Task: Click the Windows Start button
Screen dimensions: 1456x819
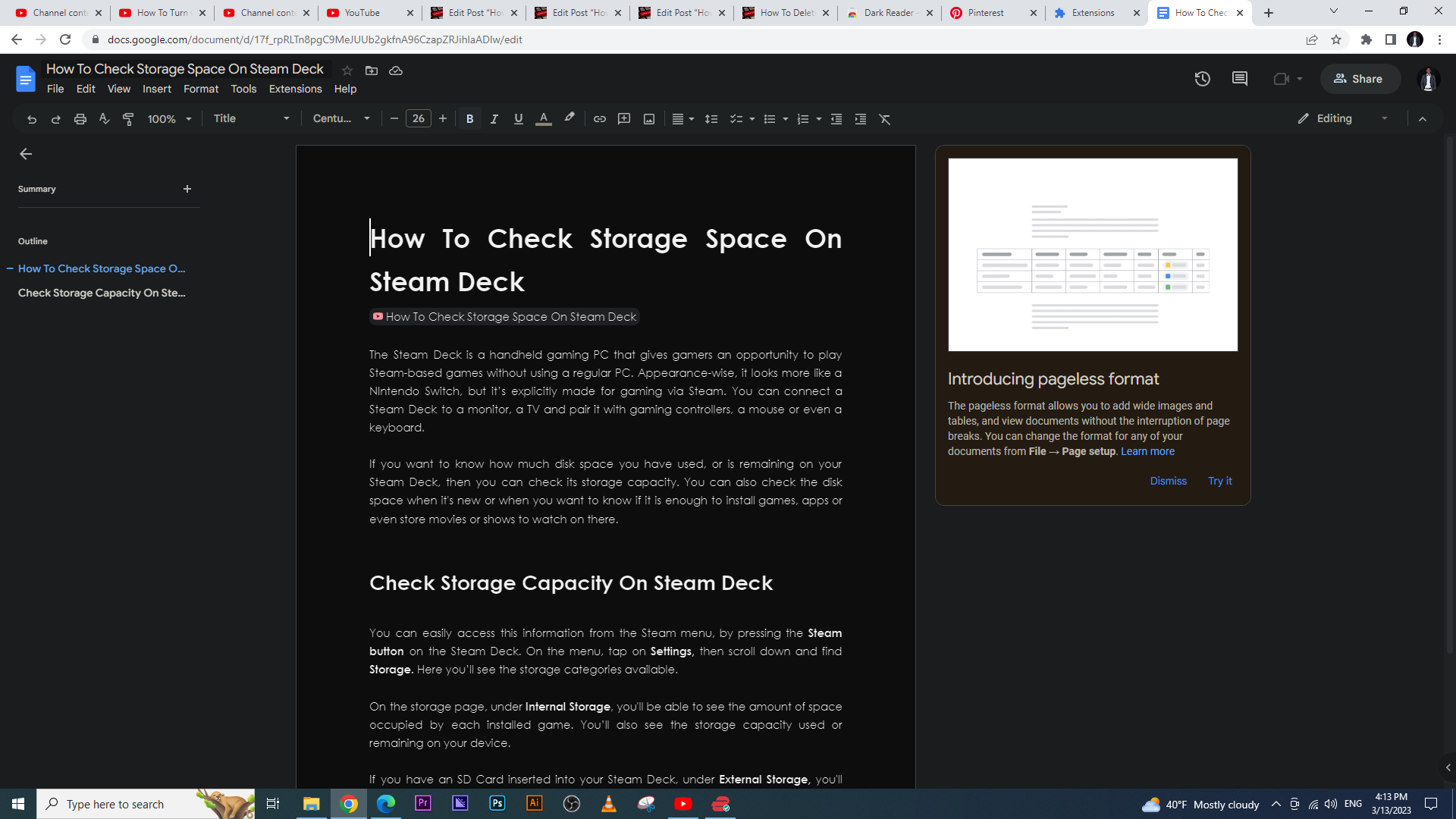Action: tap(18, 804)
